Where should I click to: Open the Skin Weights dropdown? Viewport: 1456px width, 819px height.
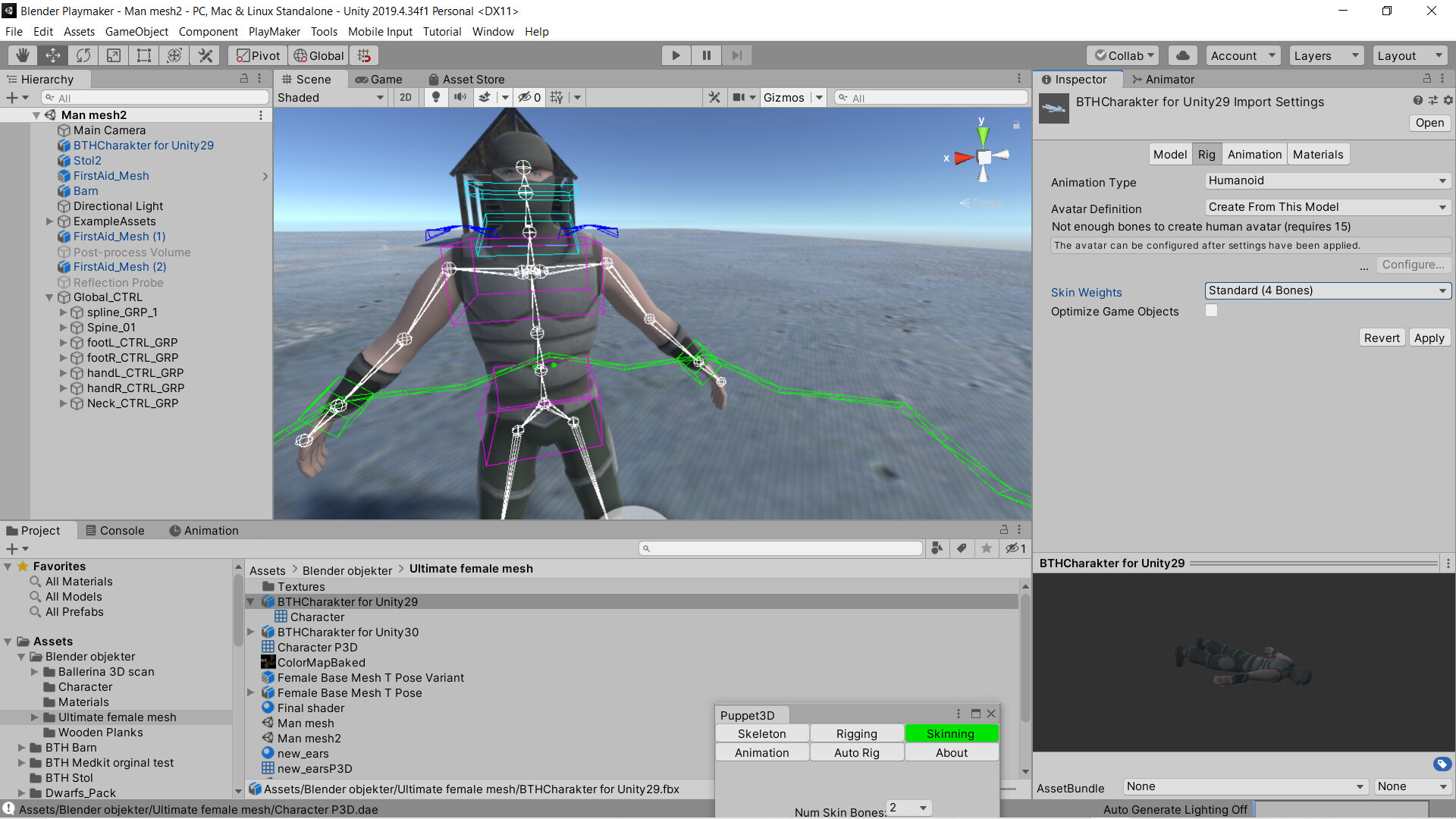1327,290
